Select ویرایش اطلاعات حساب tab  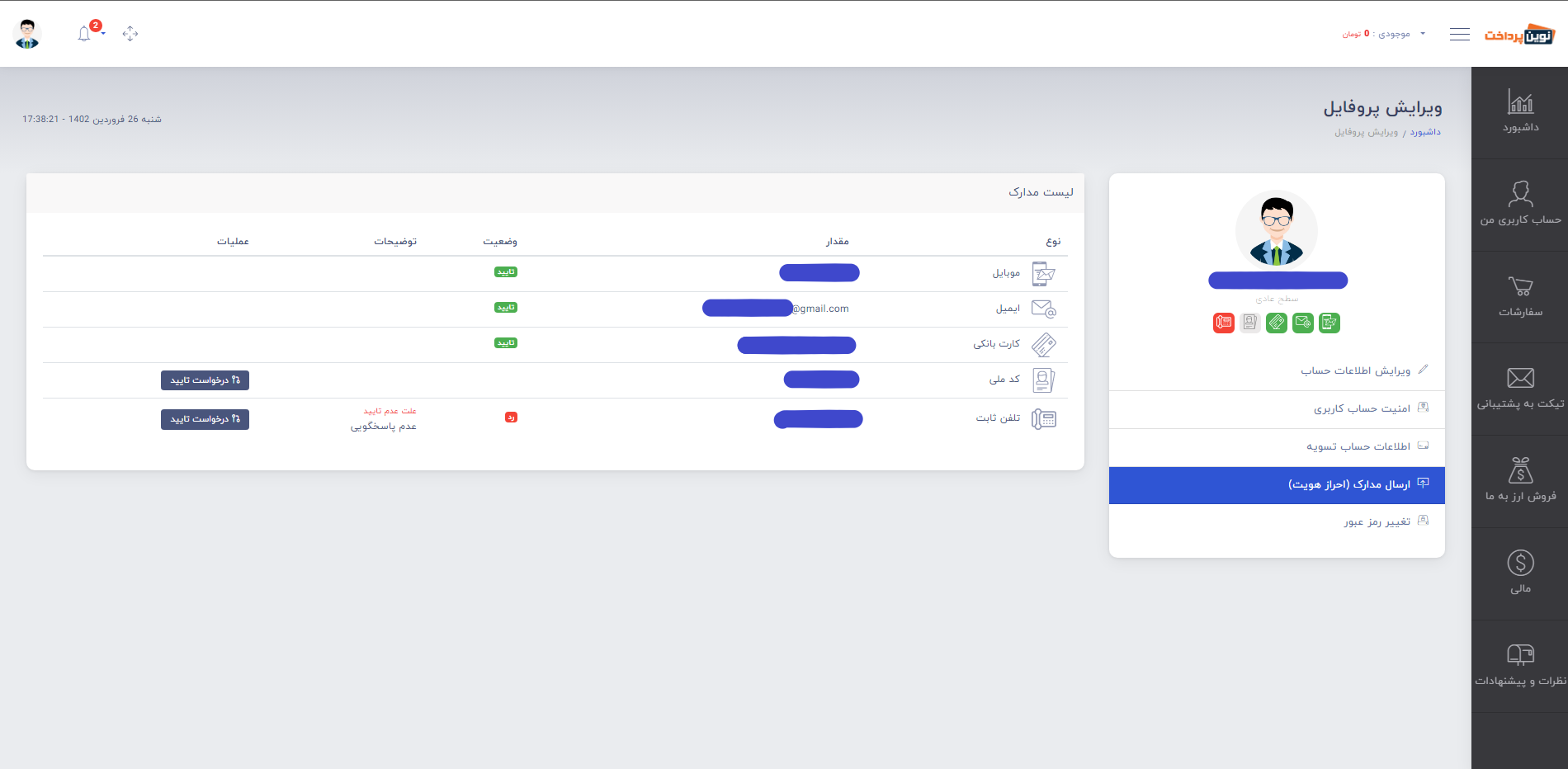tap(1277, 370)
